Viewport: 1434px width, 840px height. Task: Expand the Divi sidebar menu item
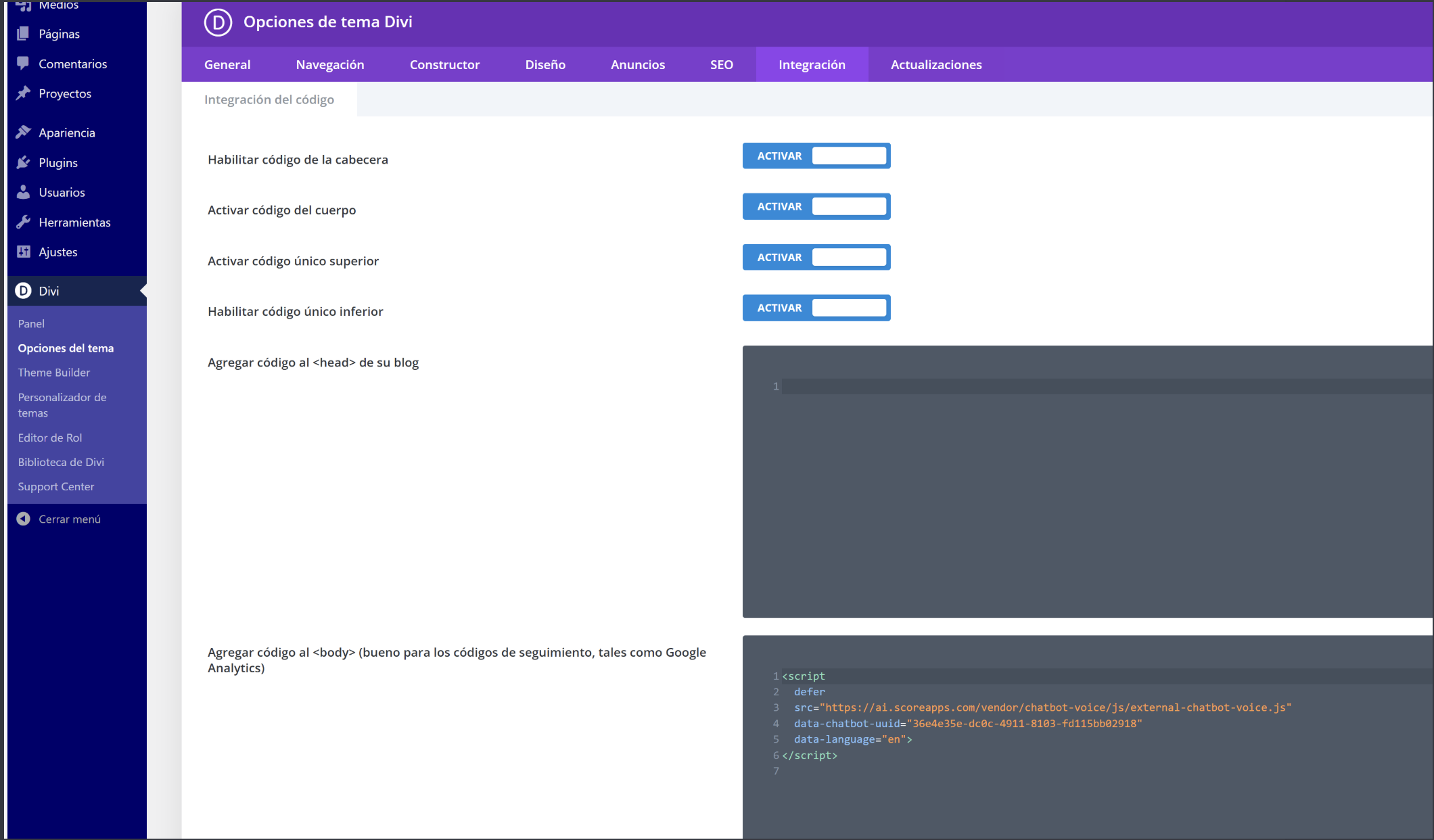coord(49,291)
